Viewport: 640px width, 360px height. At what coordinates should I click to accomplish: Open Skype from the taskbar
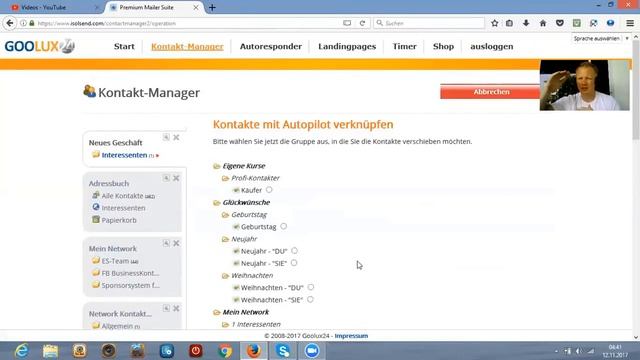[283, 351]
